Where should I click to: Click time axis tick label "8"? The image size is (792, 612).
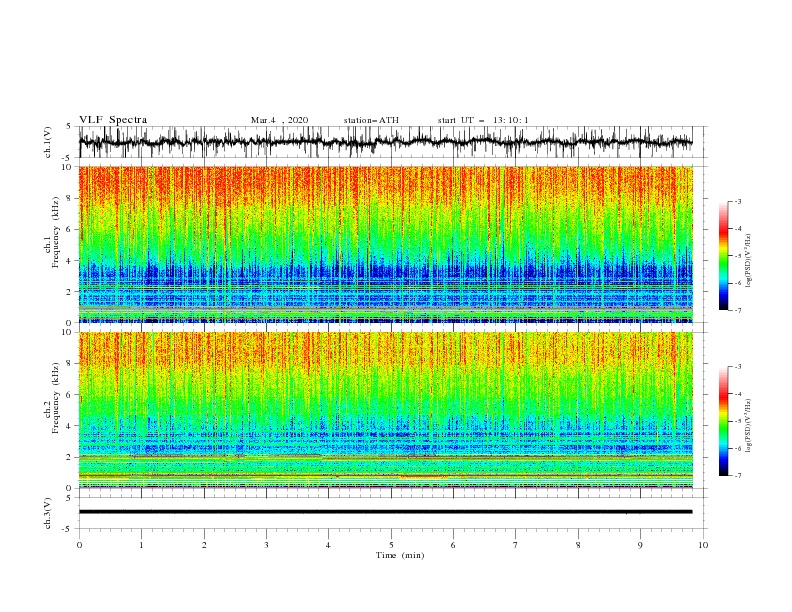[578, 545]
